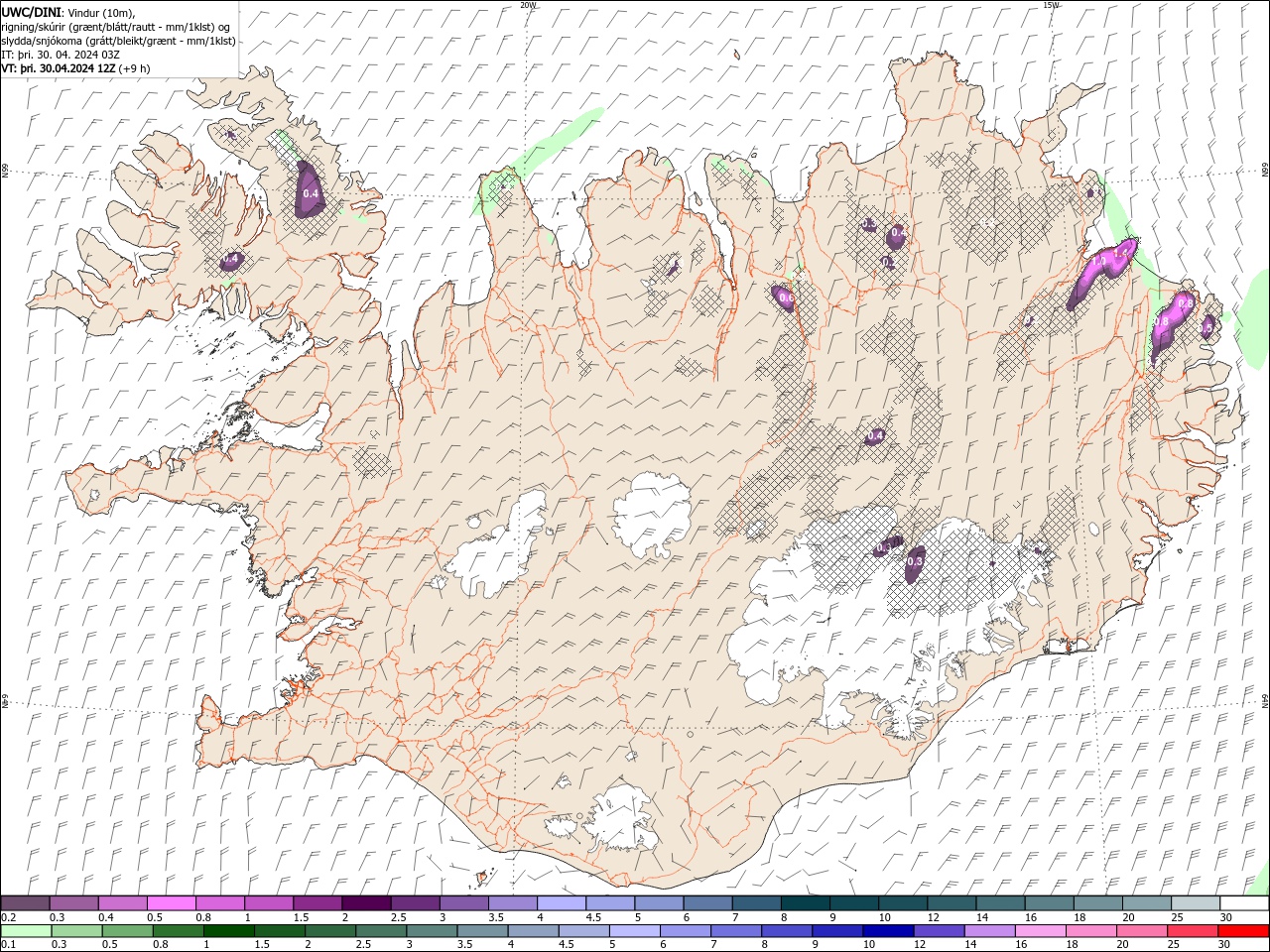Click the pale green 0.1 rain legend swatch
The height and width of the screenshot is (952, 1270).
coord(26,931)
